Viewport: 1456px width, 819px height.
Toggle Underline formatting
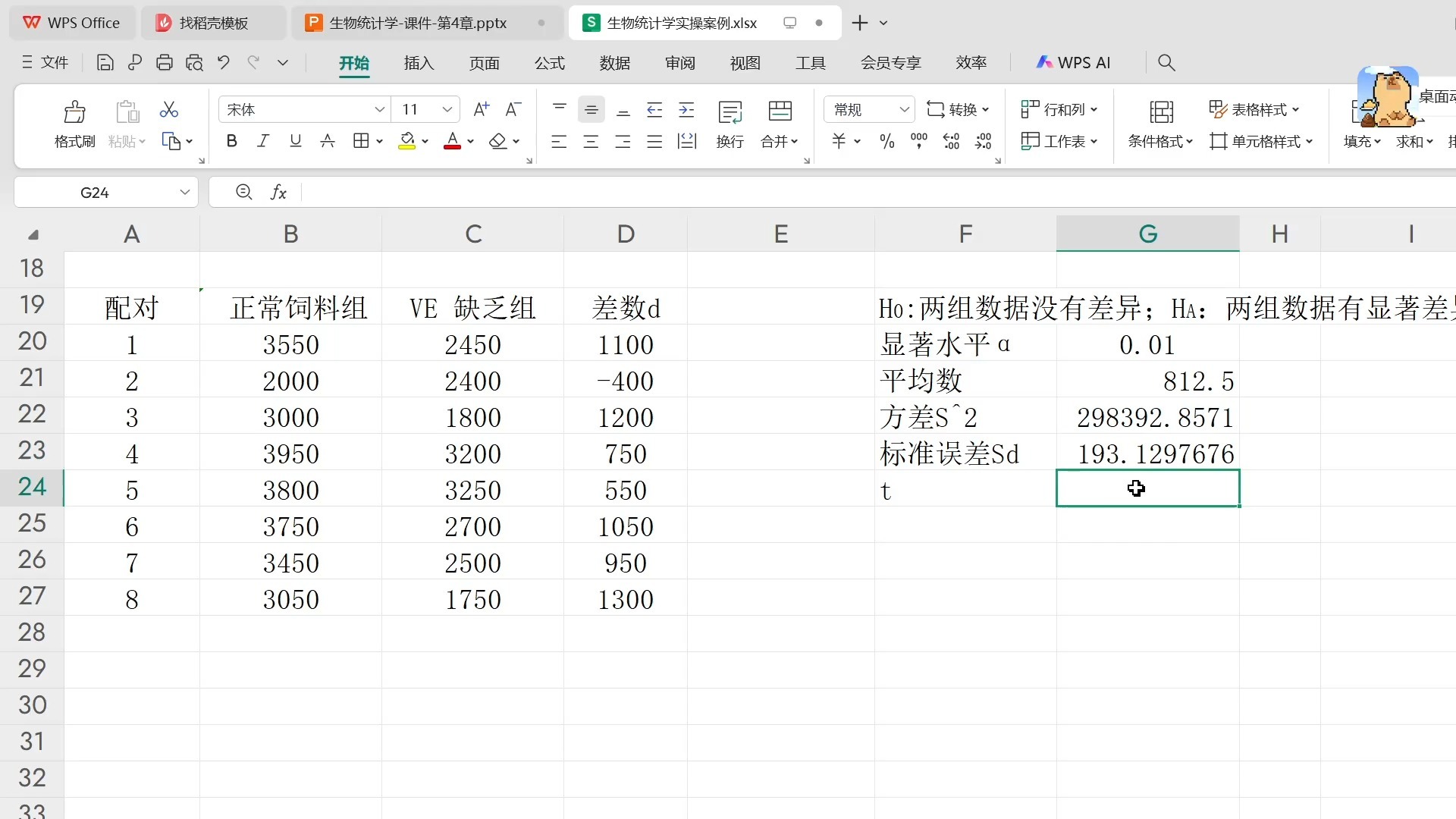coord(295,141)
